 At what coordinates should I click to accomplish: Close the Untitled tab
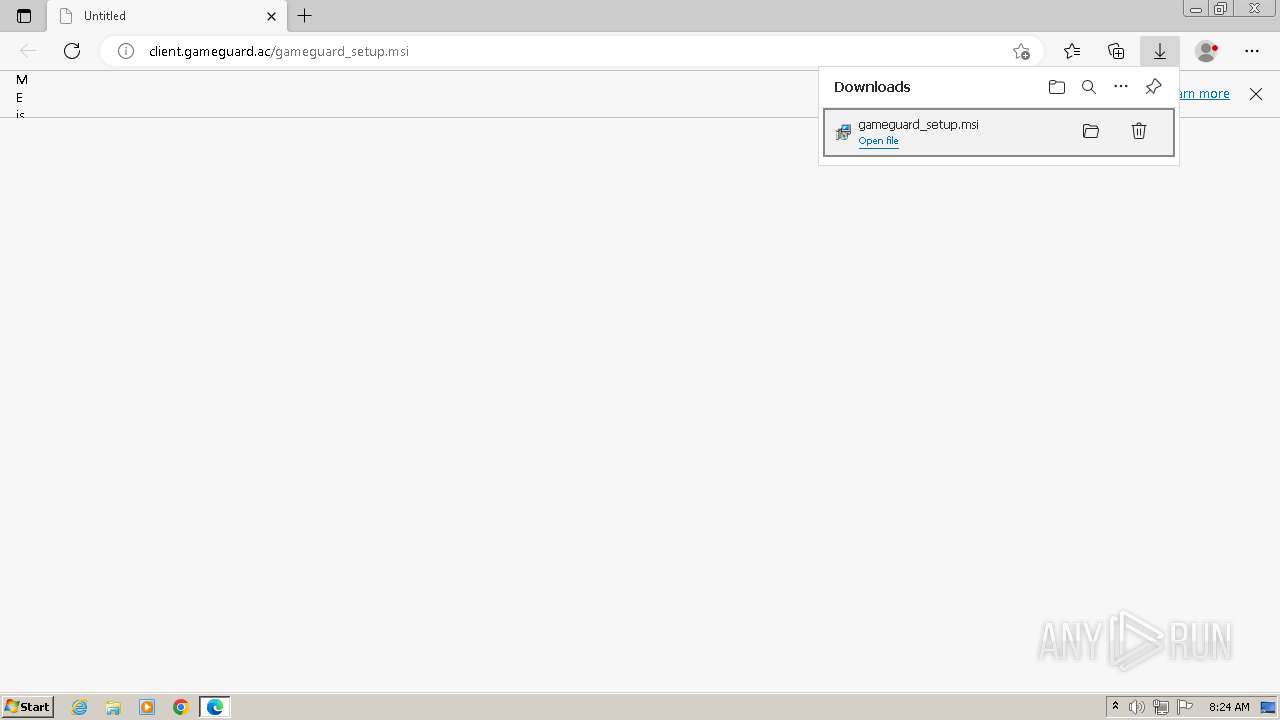point(271,16)
